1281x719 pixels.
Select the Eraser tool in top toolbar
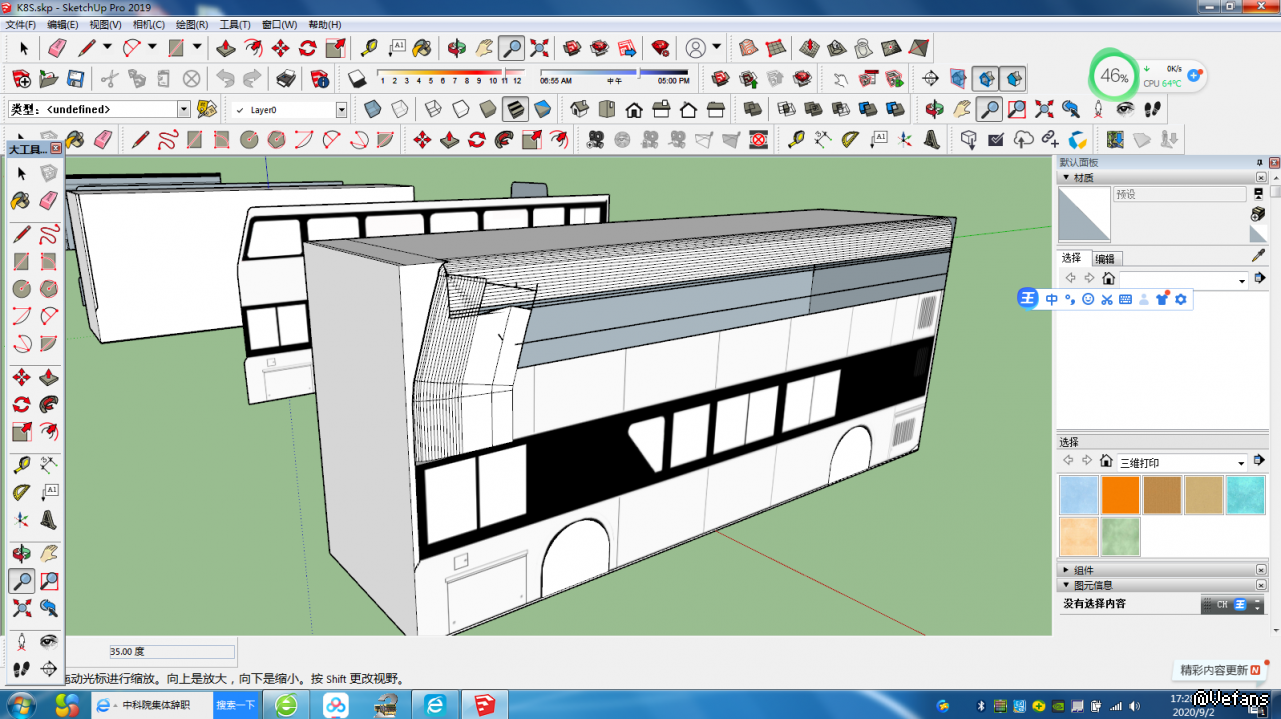pos(57,48)
